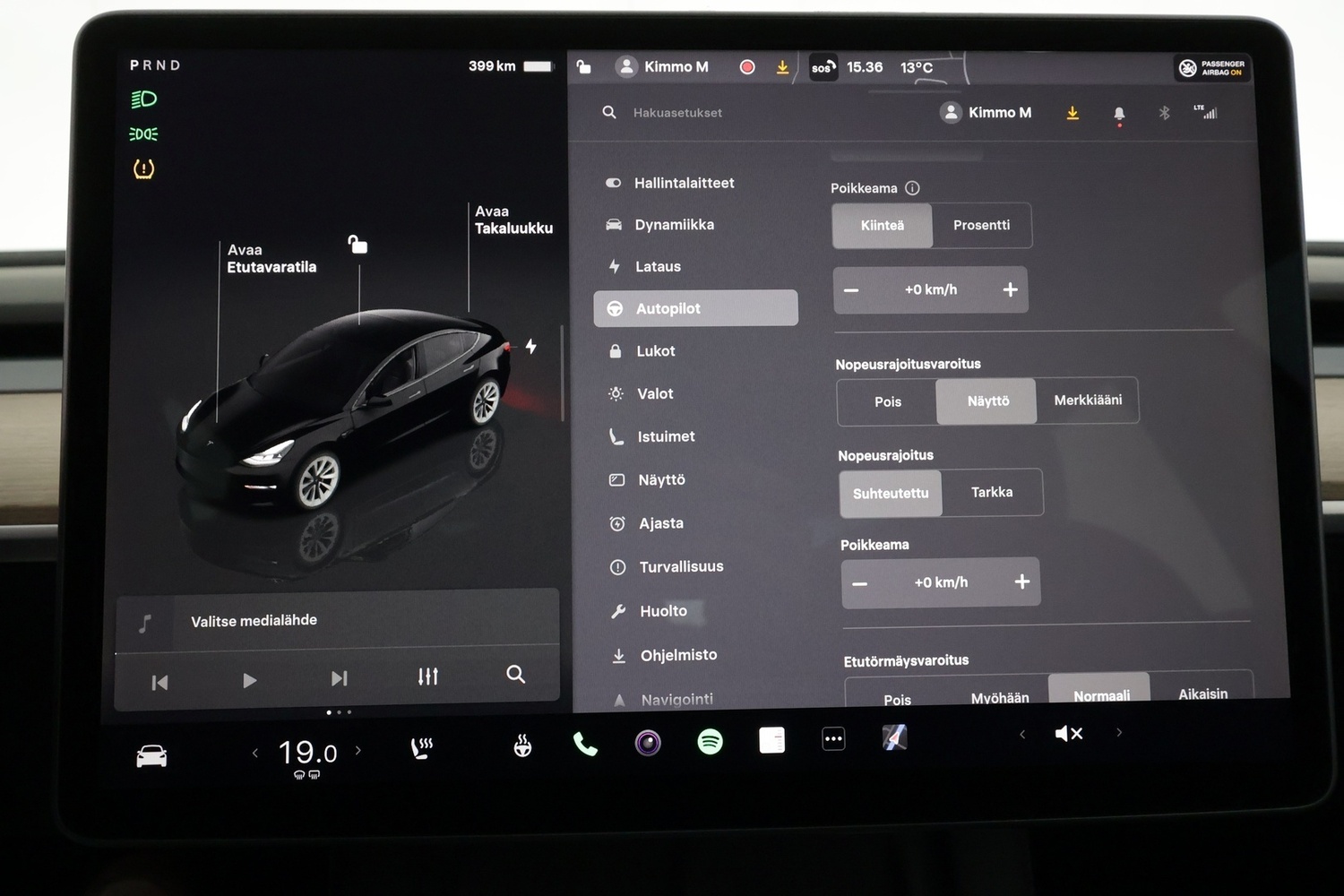Launch Spotify from the bottom dock
The height and width of the screenshot is (896, 1344).
click(x=710, y=742)
